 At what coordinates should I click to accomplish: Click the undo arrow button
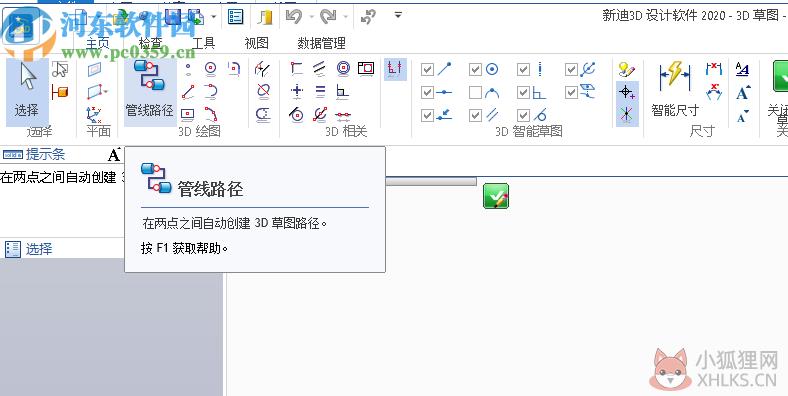click(293, 17)
